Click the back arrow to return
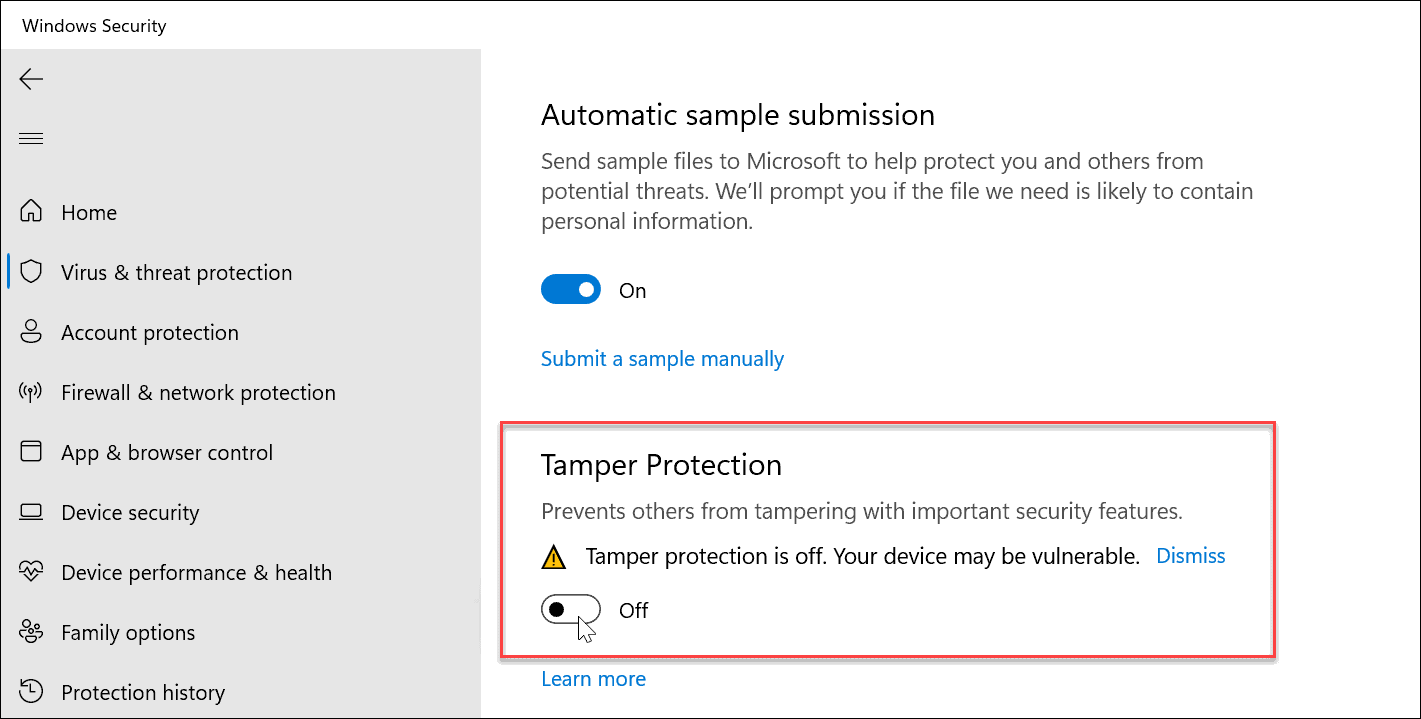Viewport: 1421px width, 719px height. tap(30, 78)
